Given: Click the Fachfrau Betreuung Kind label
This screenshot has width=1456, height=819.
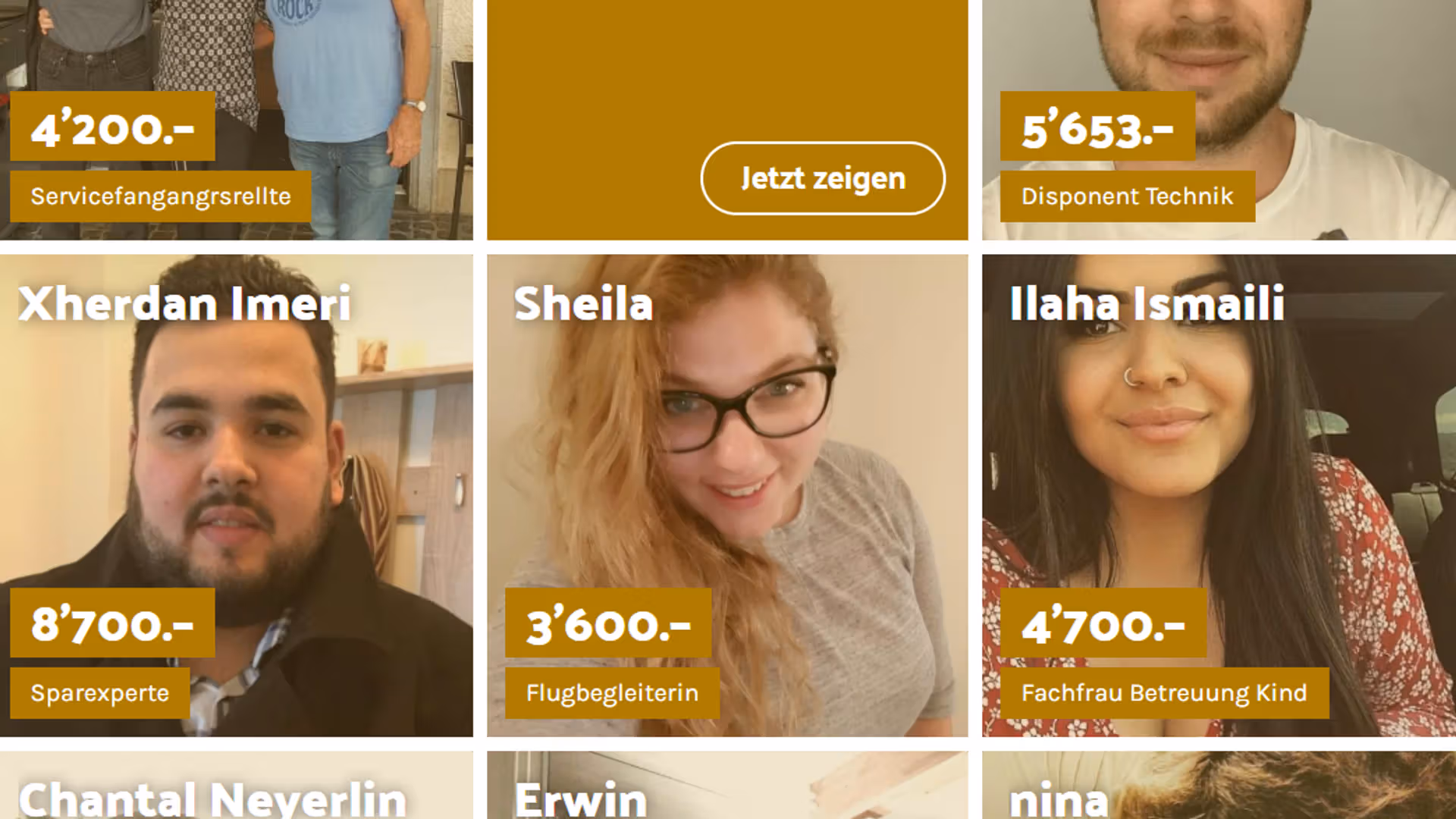Looking at the screenshot, I should (1164, 693).
